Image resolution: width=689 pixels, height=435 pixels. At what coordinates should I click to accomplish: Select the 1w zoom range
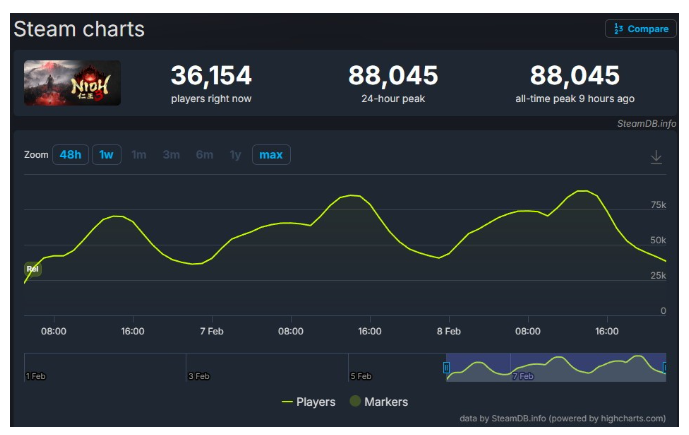106,155
